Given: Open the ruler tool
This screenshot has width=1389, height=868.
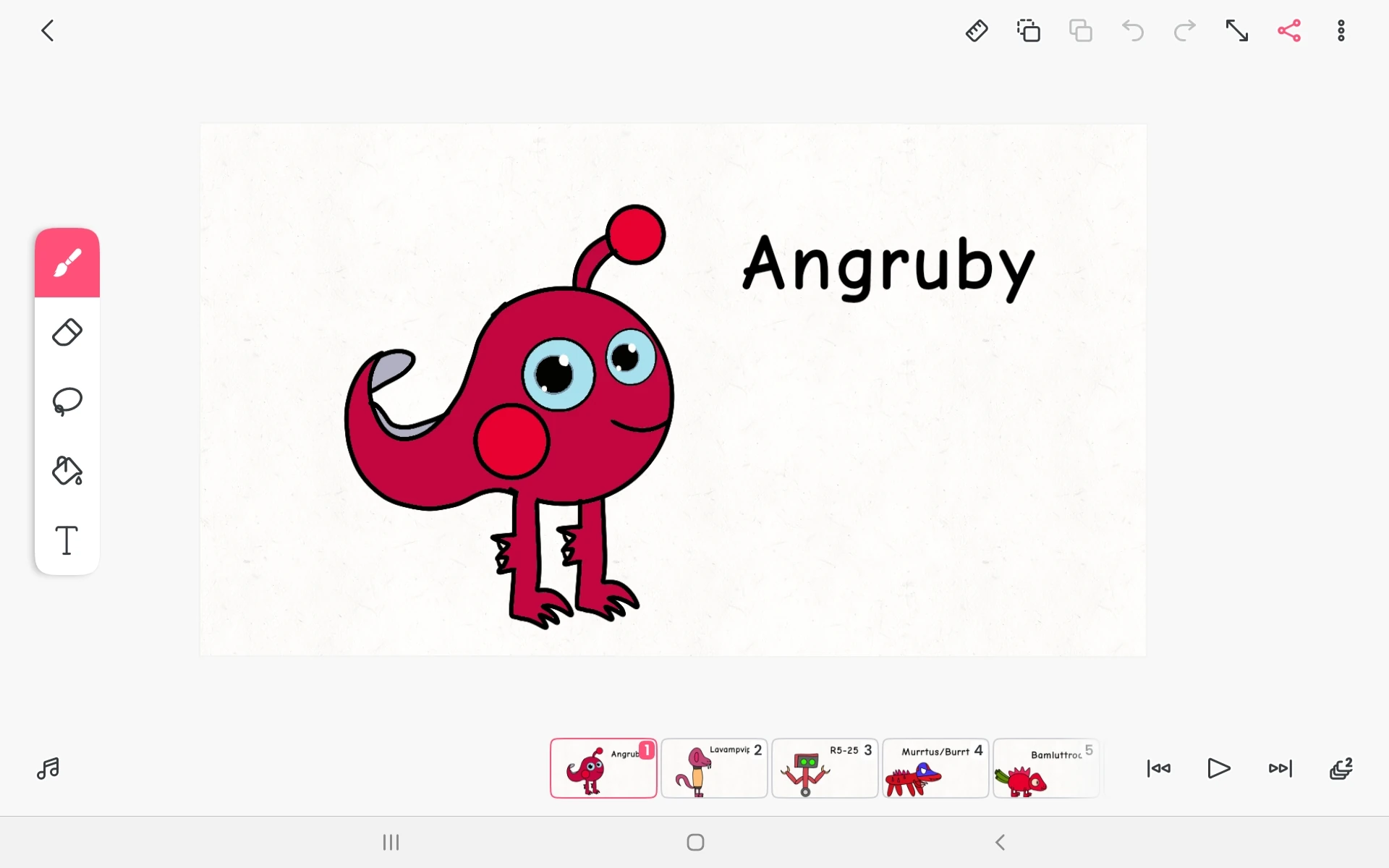Looking at the screenshot, I should (977, 31).
